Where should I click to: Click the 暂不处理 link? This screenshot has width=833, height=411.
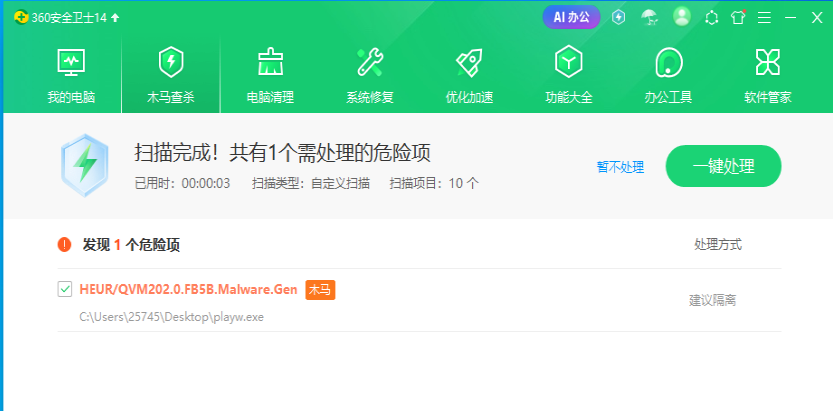click(620, 167)
